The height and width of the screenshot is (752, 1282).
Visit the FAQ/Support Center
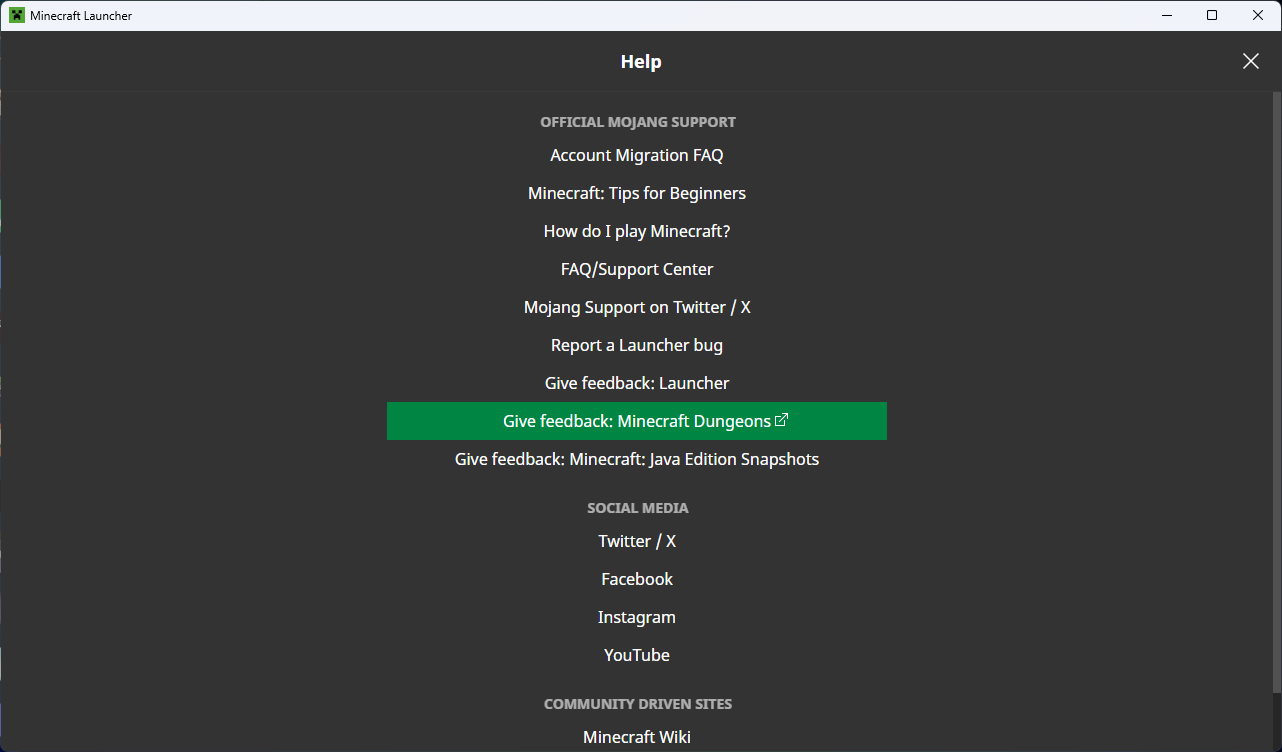click(637, 269)
